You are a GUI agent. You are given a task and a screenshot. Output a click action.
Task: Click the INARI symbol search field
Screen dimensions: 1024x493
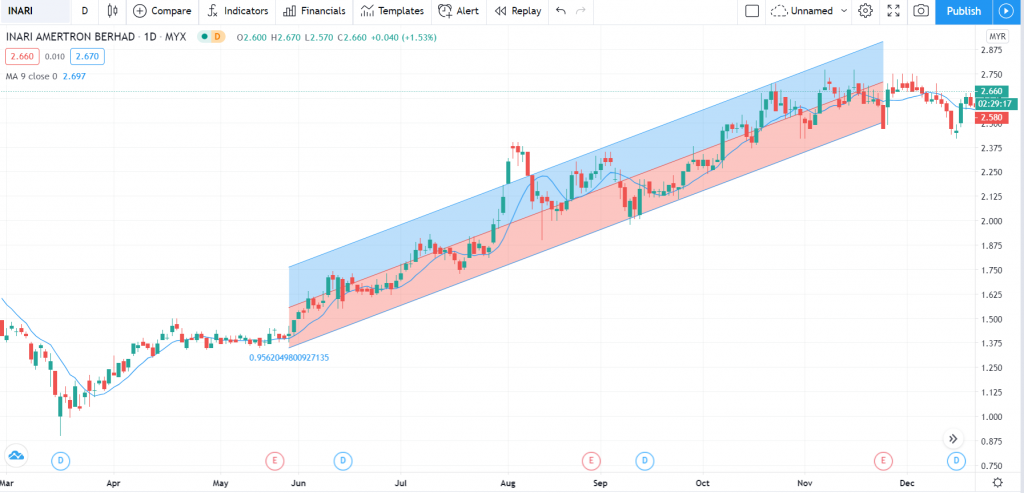pyautogui.click(x=35, y=11)
